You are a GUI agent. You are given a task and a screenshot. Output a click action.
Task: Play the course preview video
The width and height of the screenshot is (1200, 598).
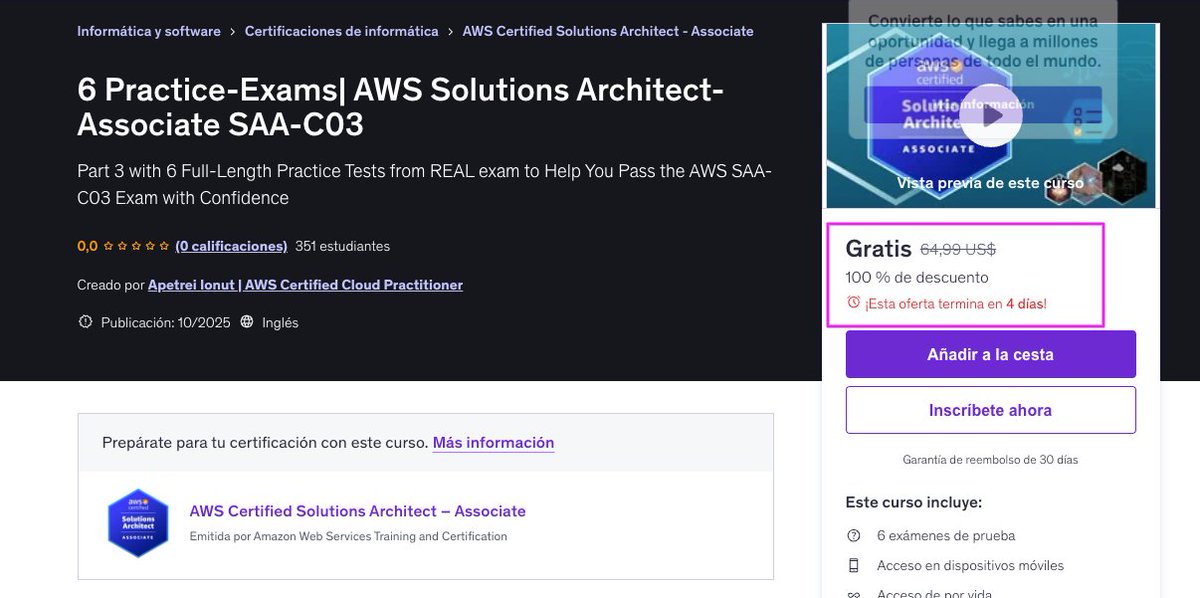click(x=991, y=115)
